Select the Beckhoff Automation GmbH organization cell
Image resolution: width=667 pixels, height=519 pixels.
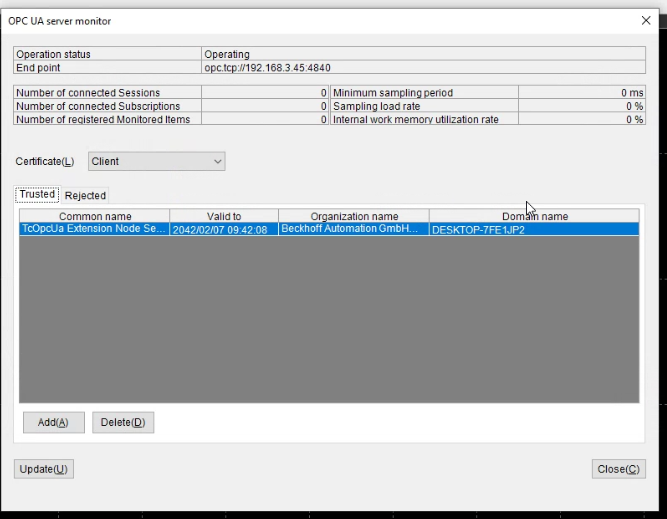(354, 229)
